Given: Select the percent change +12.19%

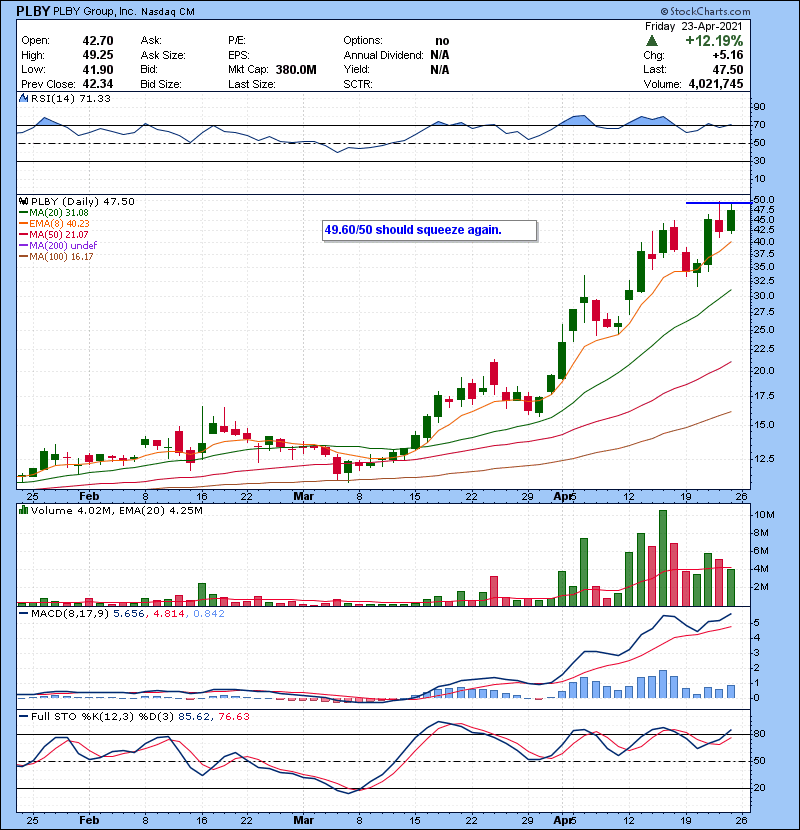Looking at the screenshot, I should coord(714,41).
